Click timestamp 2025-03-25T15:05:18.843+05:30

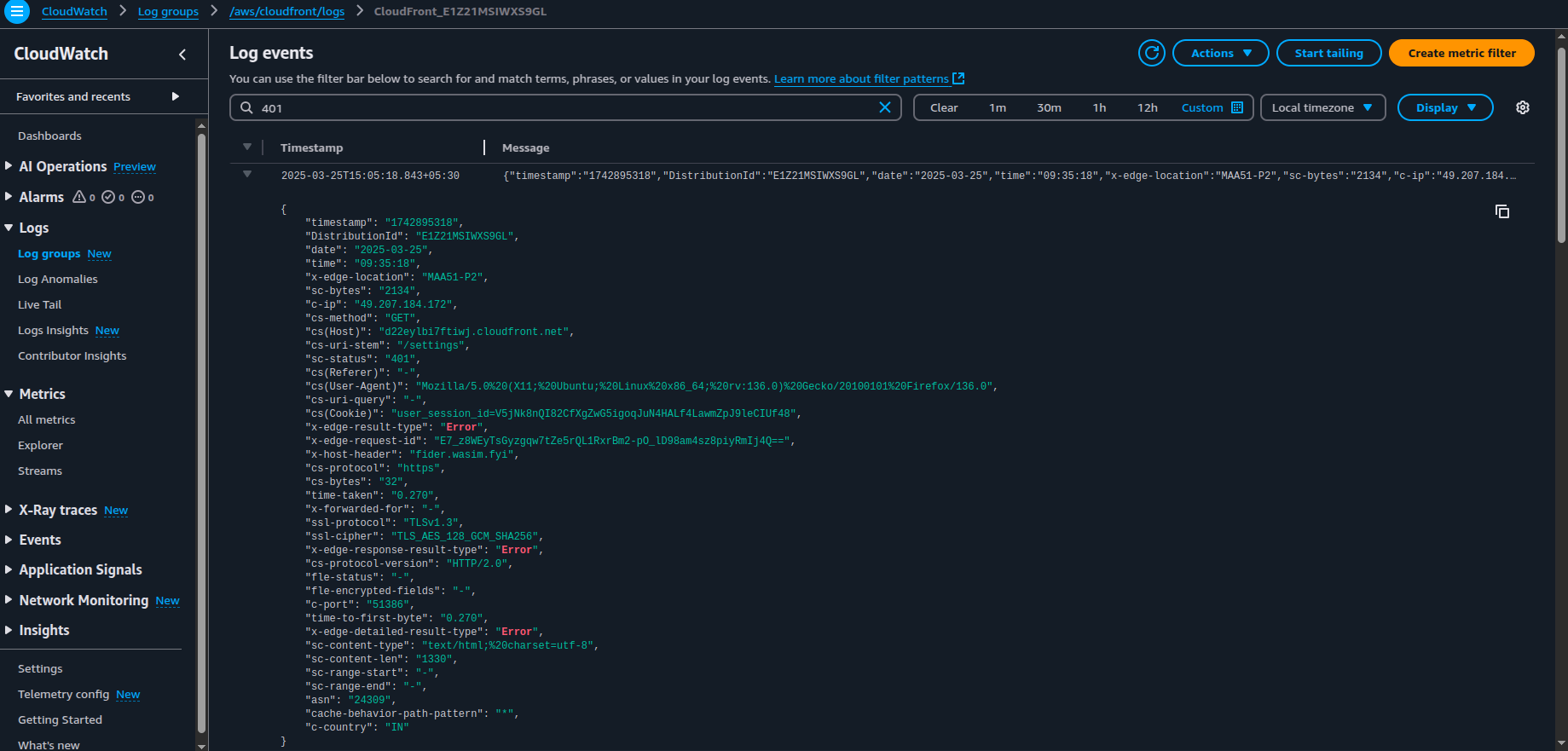coord(370,176)
